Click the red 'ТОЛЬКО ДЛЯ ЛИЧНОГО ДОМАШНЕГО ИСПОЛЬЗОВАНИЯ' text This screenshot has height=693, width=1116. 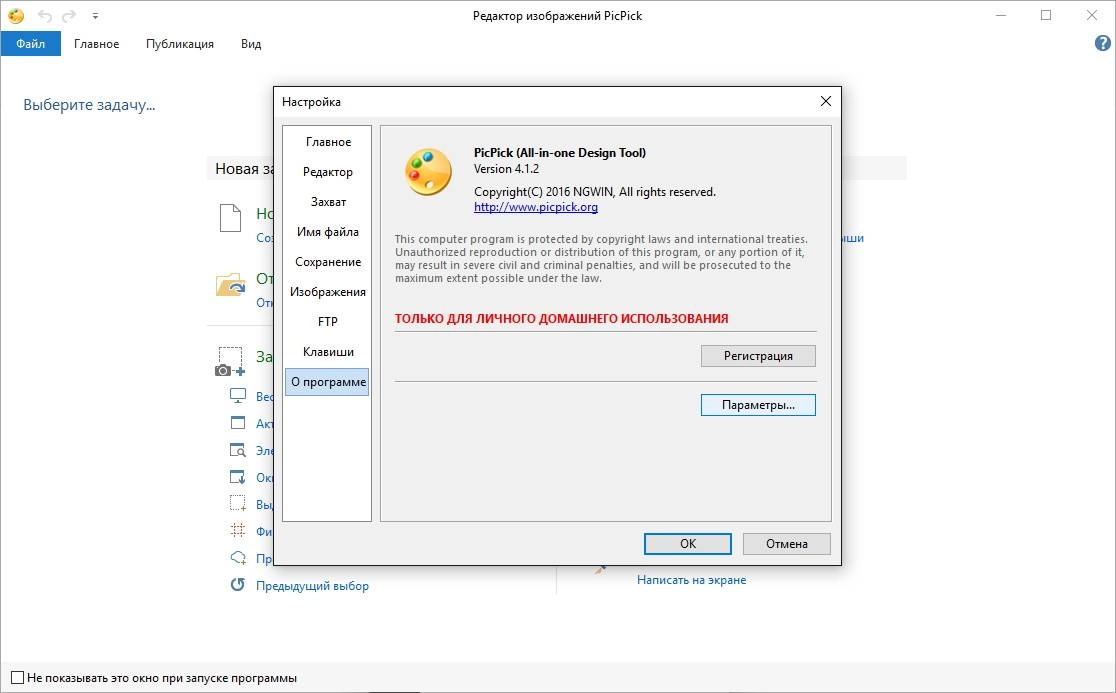562,318
